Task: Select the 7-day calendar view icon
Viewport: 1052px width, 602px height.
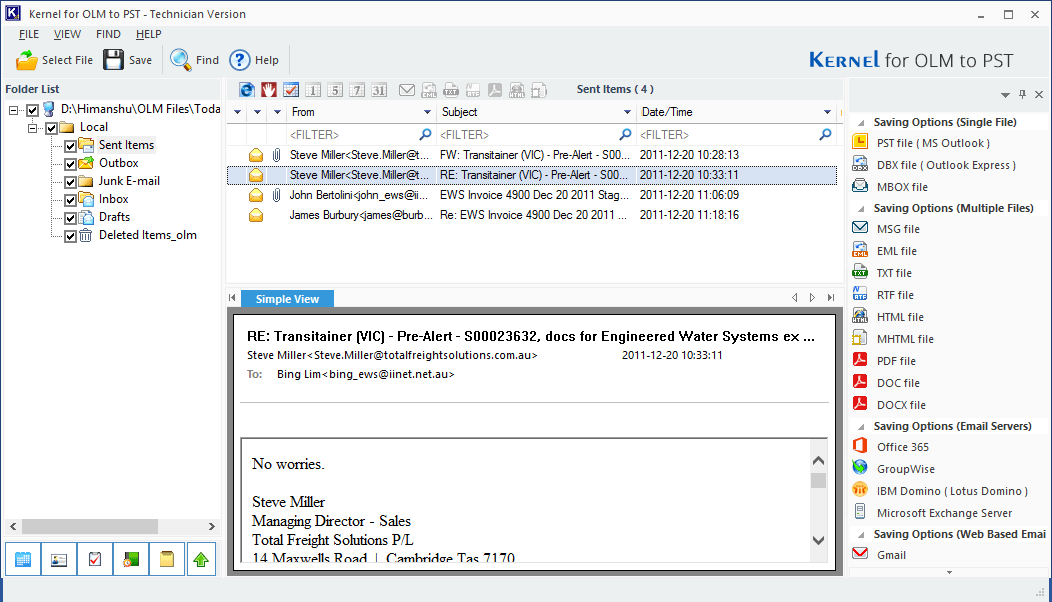Action: tap(358, 90)
